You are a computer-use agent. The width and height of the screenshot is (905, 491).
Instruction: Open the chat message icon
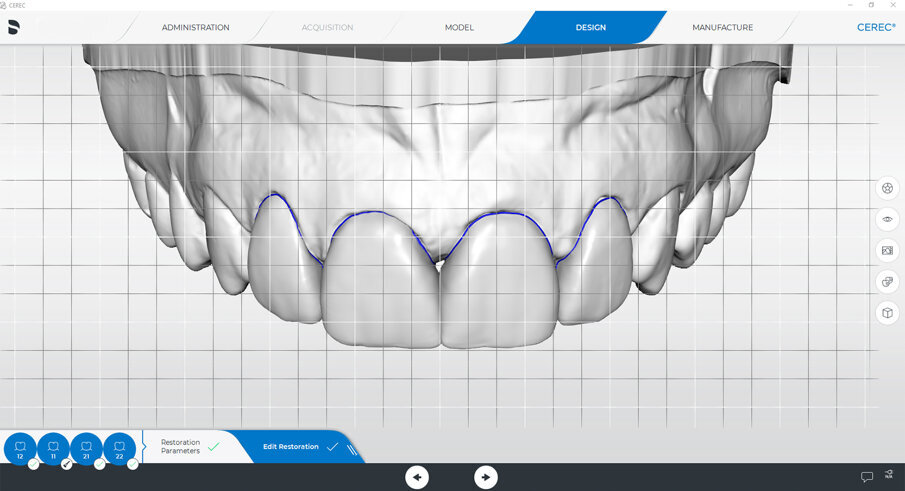tap(866, 477)
